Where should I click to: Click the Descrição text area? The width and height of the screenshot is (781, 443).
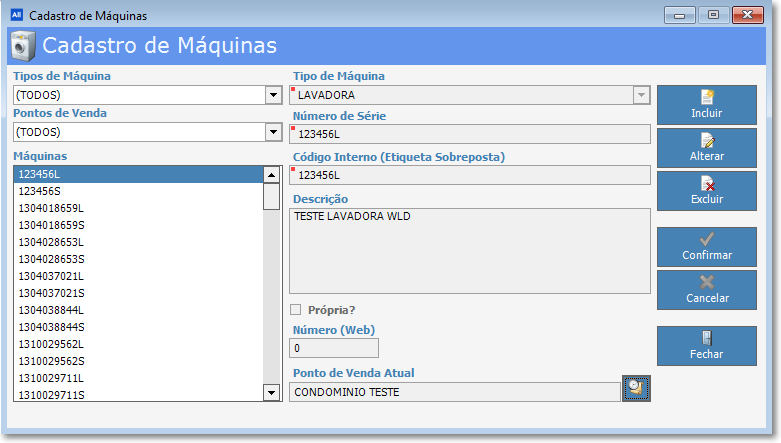[x=470, y=250]
